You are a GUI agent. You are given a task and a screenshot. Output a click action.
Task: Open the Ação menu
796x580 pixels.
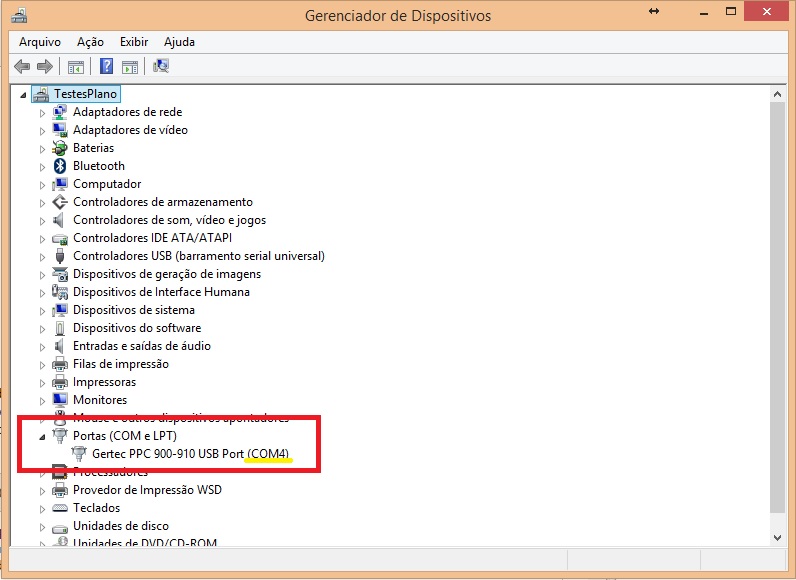click(90, 42)
